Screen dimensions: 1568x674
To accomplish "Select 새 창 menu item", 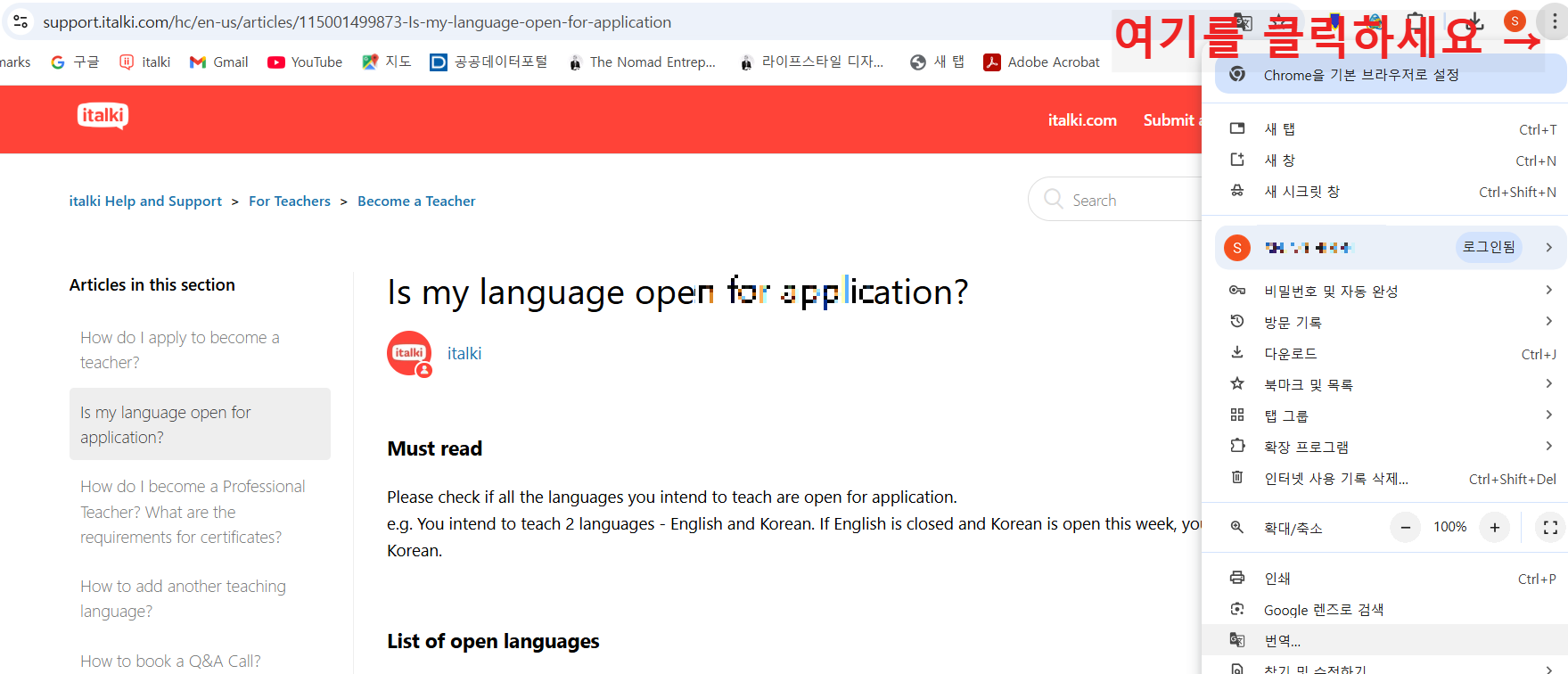I will (x=1384, y=160).
